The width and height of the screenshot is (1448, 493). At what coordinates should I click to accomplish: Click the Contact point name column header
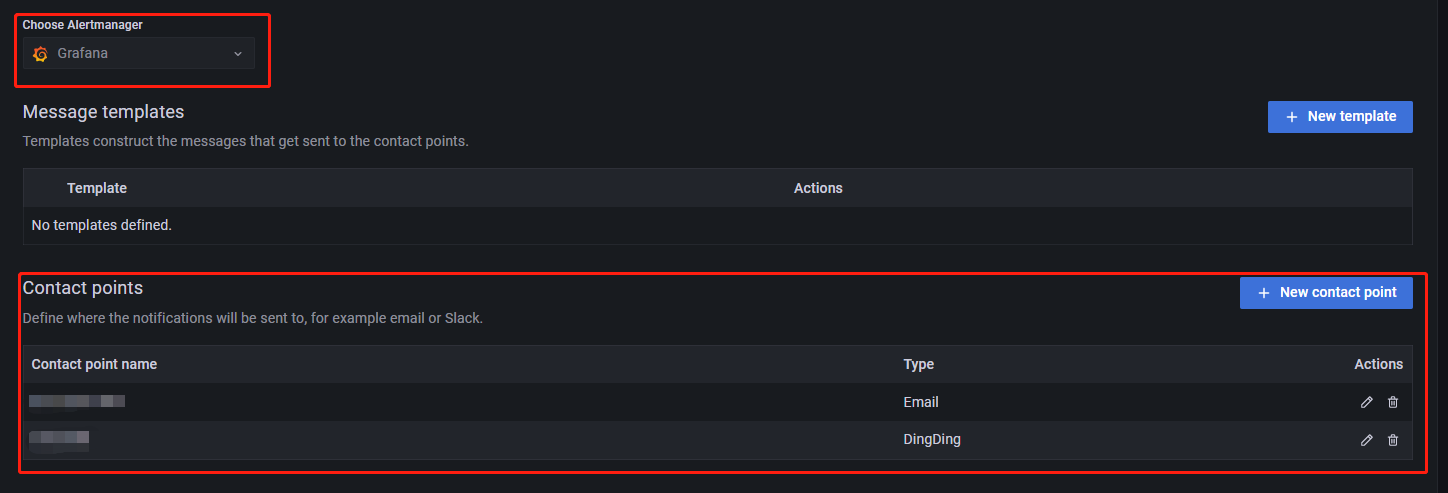pyautogui.click(x=94, y=364)
